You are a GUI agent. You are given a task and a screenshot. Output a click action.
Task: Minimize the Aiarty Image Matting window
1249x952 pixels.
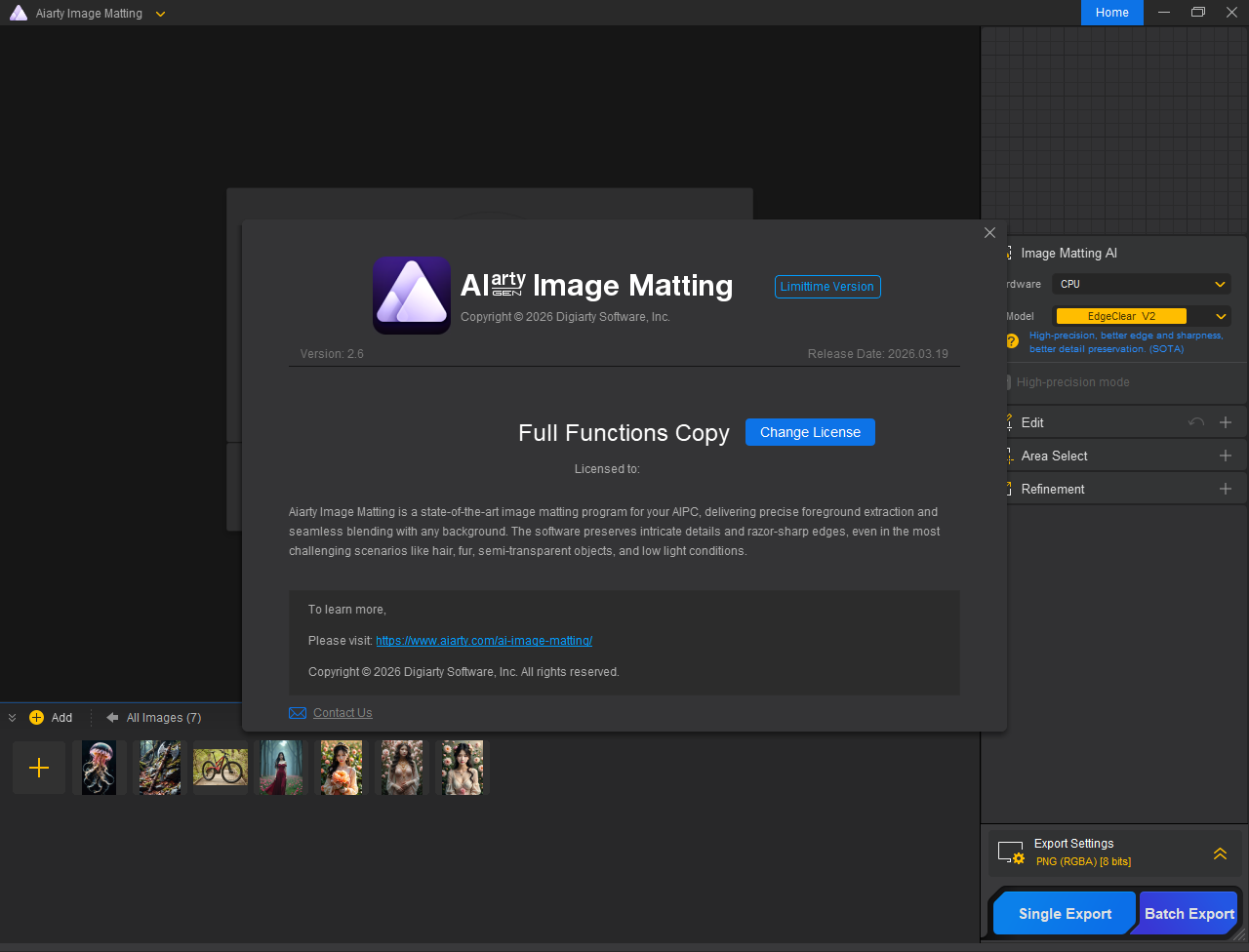pos(1163,13)
